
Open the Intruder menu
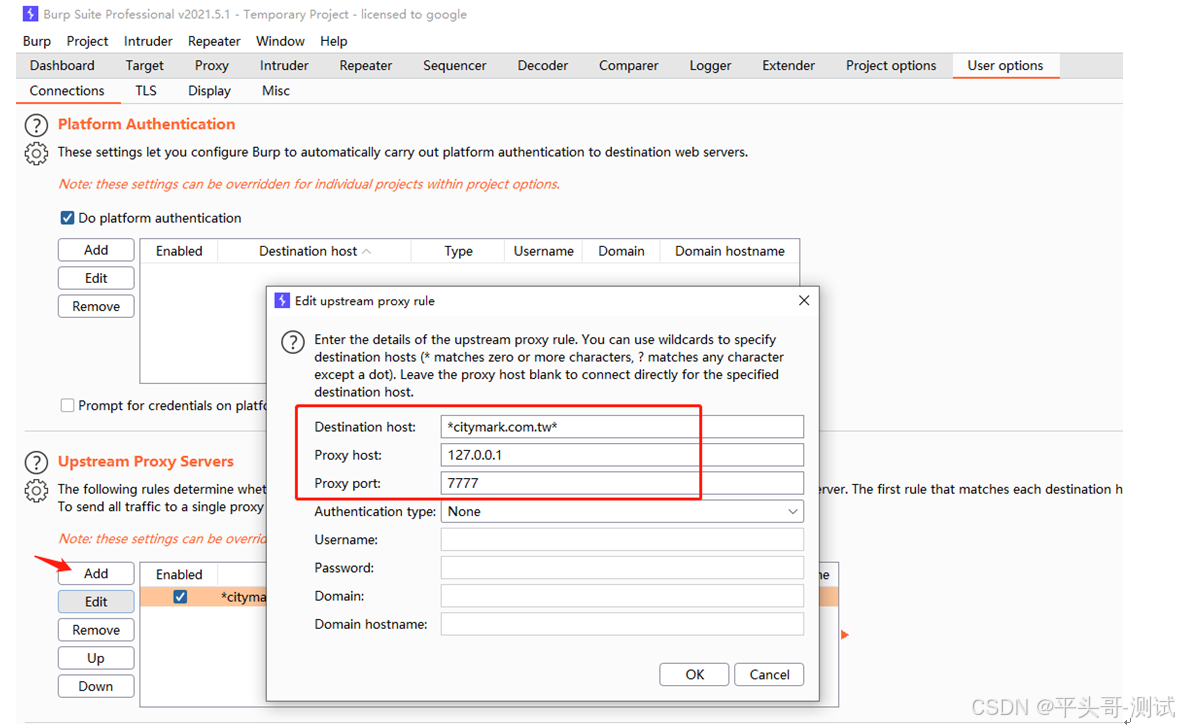point(148,41)
